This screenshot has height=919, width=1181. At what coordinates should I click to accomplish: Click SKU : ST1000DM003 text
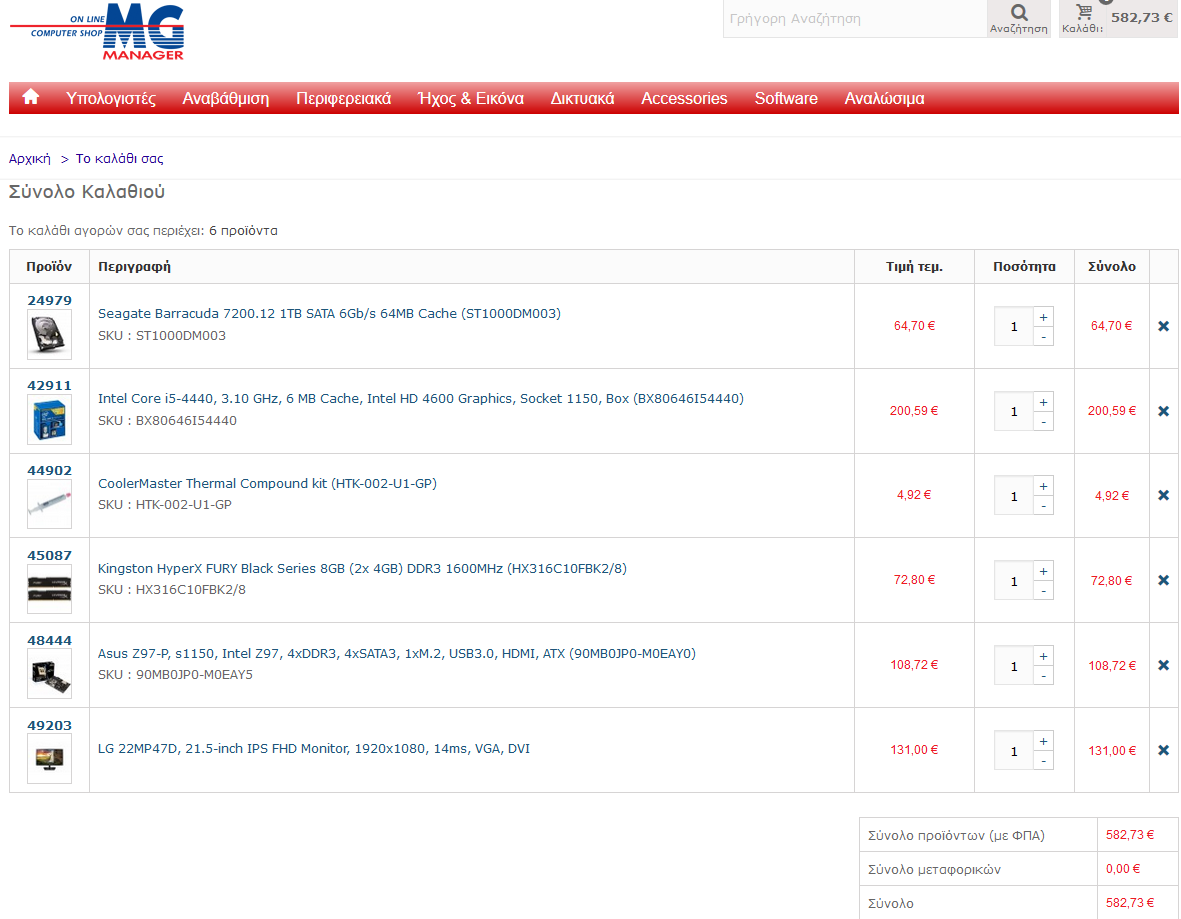tap(162, 336)
